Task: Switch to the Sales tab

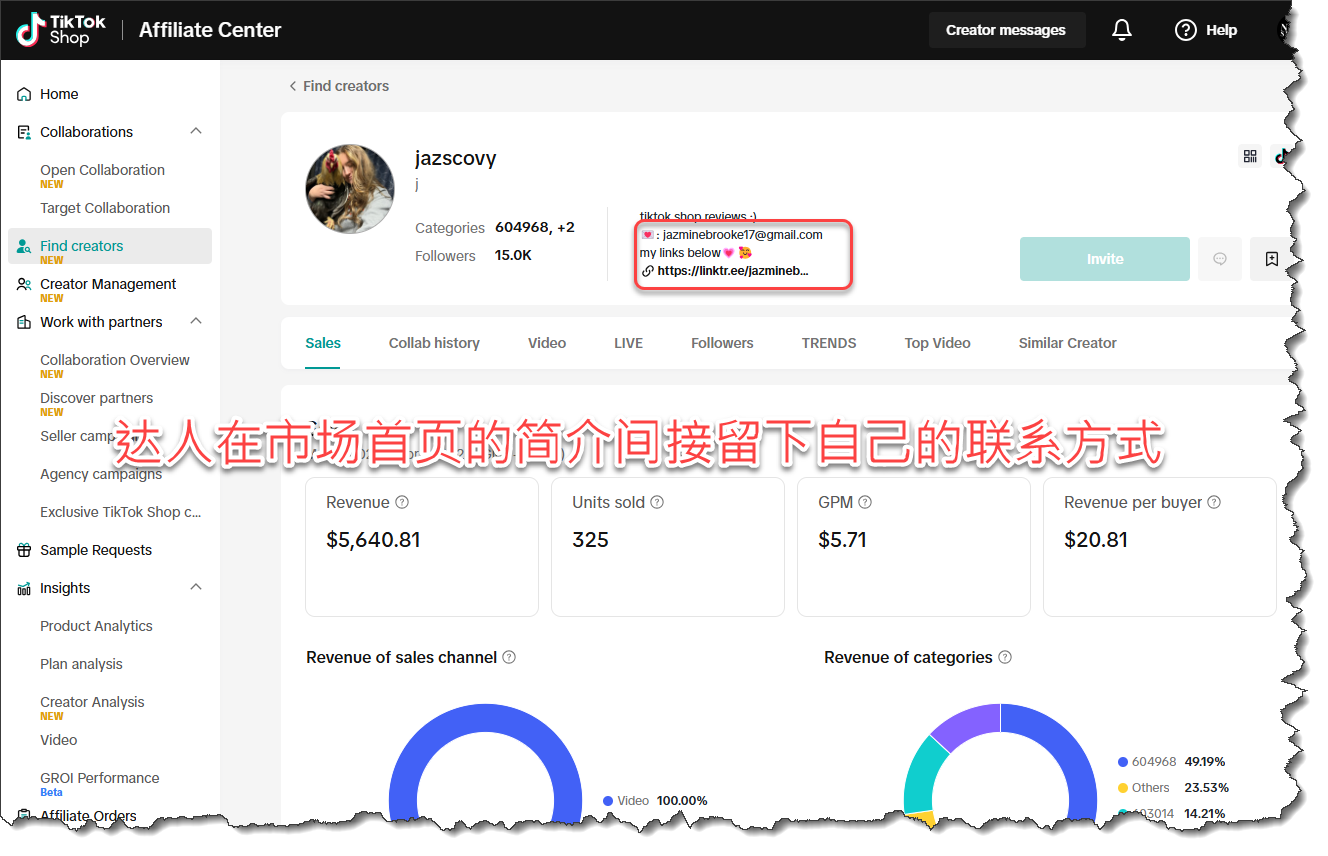Action: pyautogui.click(x=323, y=343)
